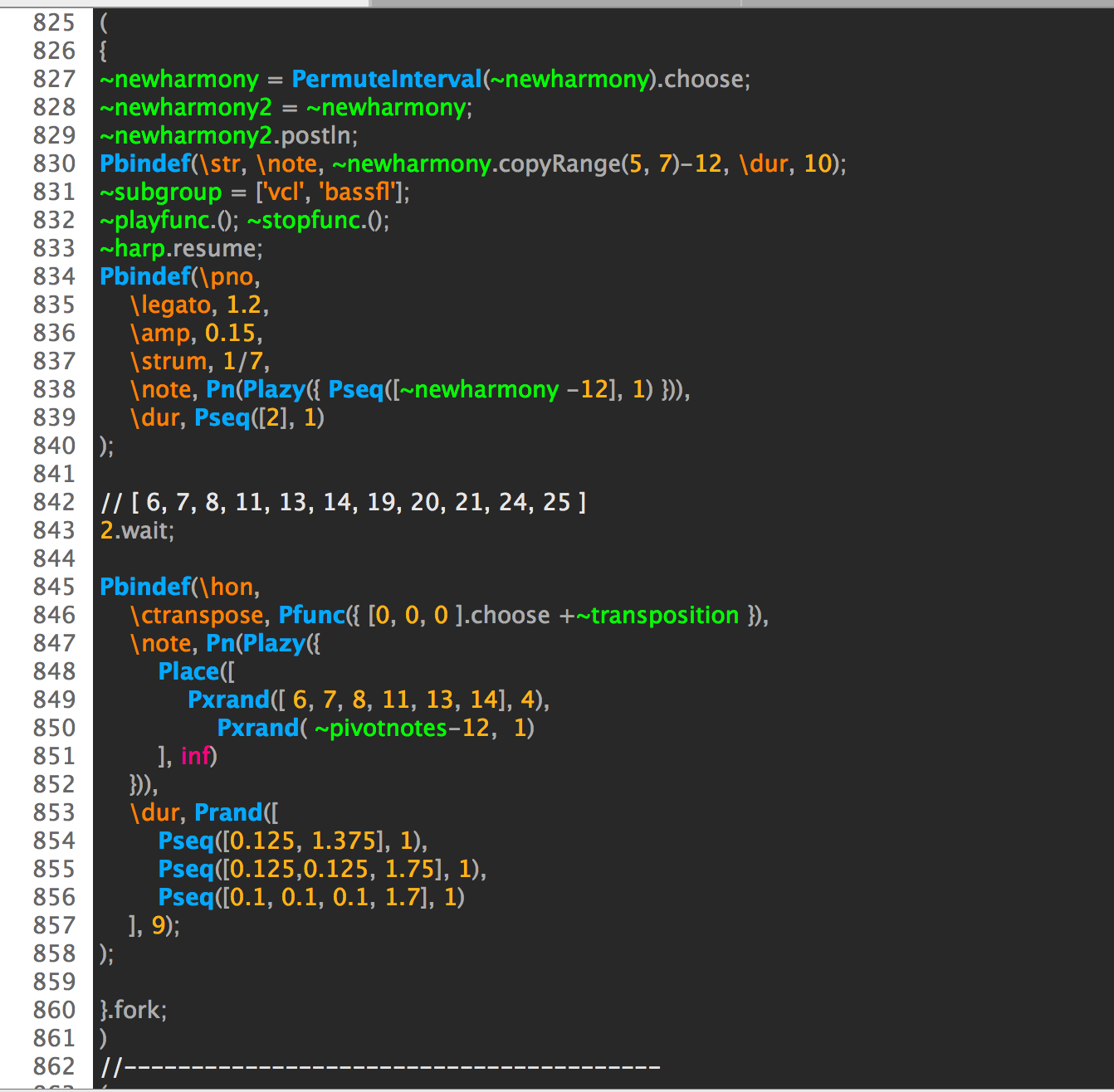The image size is (1114, 1092).
Task: Click line number 845 in the gutter
Action: [x=53, y=587]
